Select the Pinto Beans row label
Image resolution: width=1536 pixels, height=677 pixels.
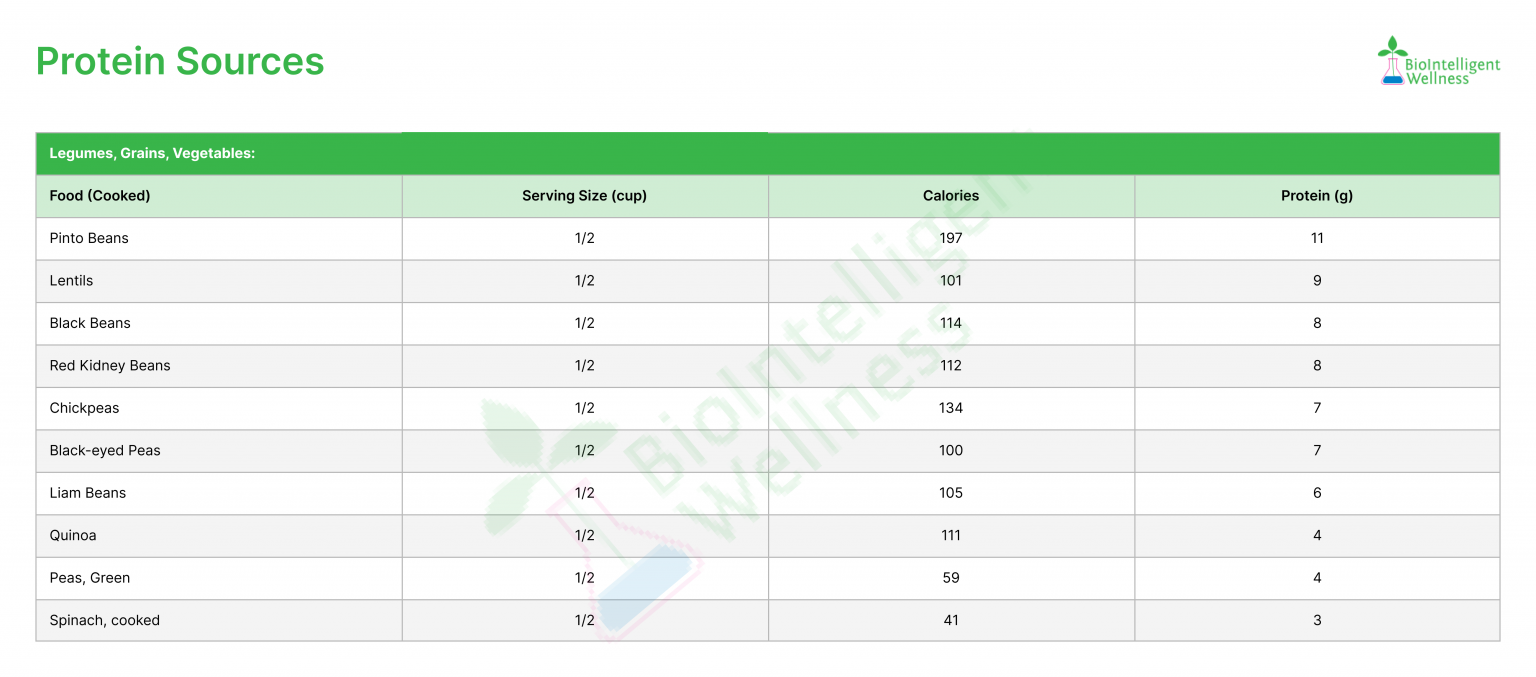pos(89,238)
